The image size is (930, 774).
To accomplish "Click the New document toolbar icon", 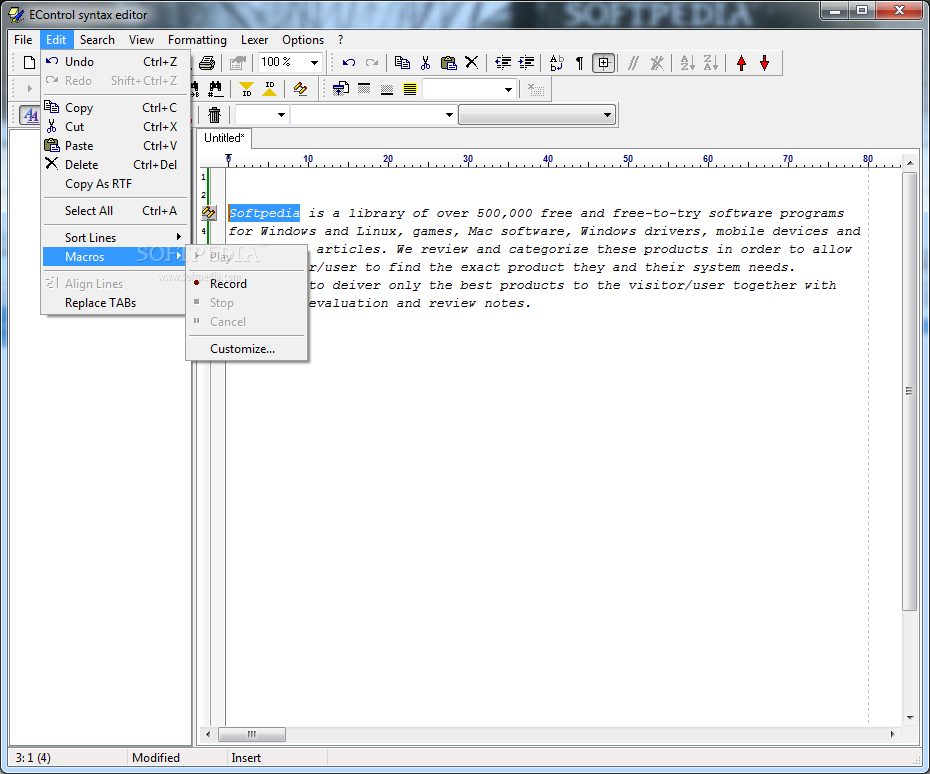I will (29, 62).
